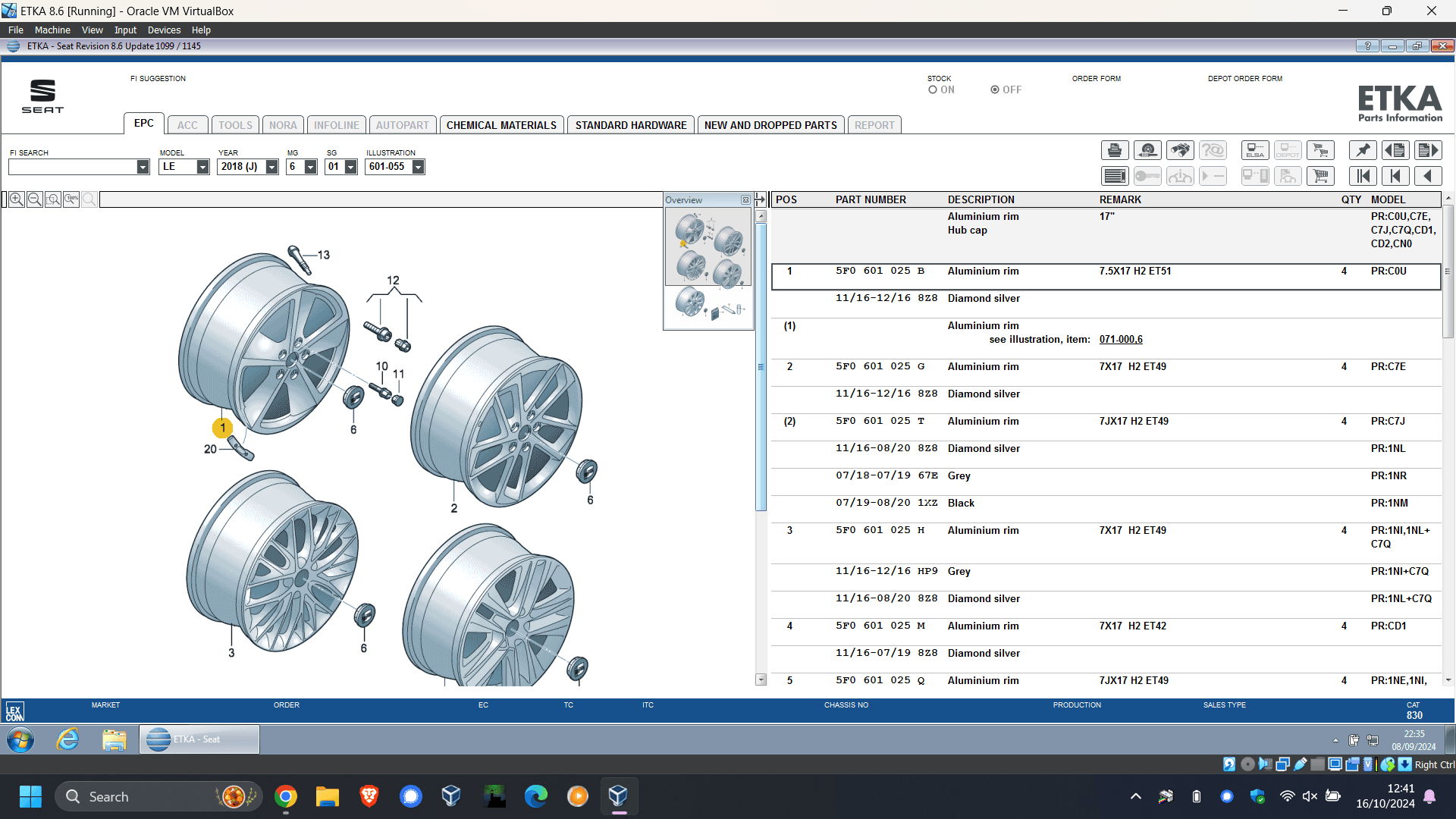Click remark 7.5X17 H2 ET51
This screenshot has width=1456, height=819.
1135,271
